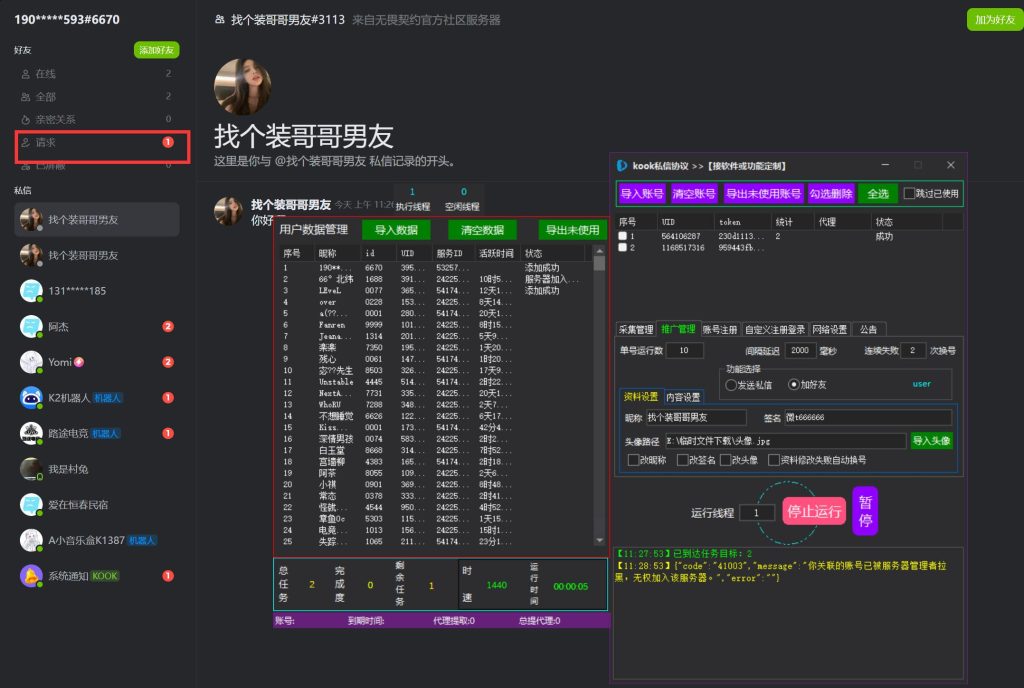Image resolution: width=1024 pixels, height=688 pixels.
Task: Click the 昵称 nickname input field
Action: tap(696, 417)
